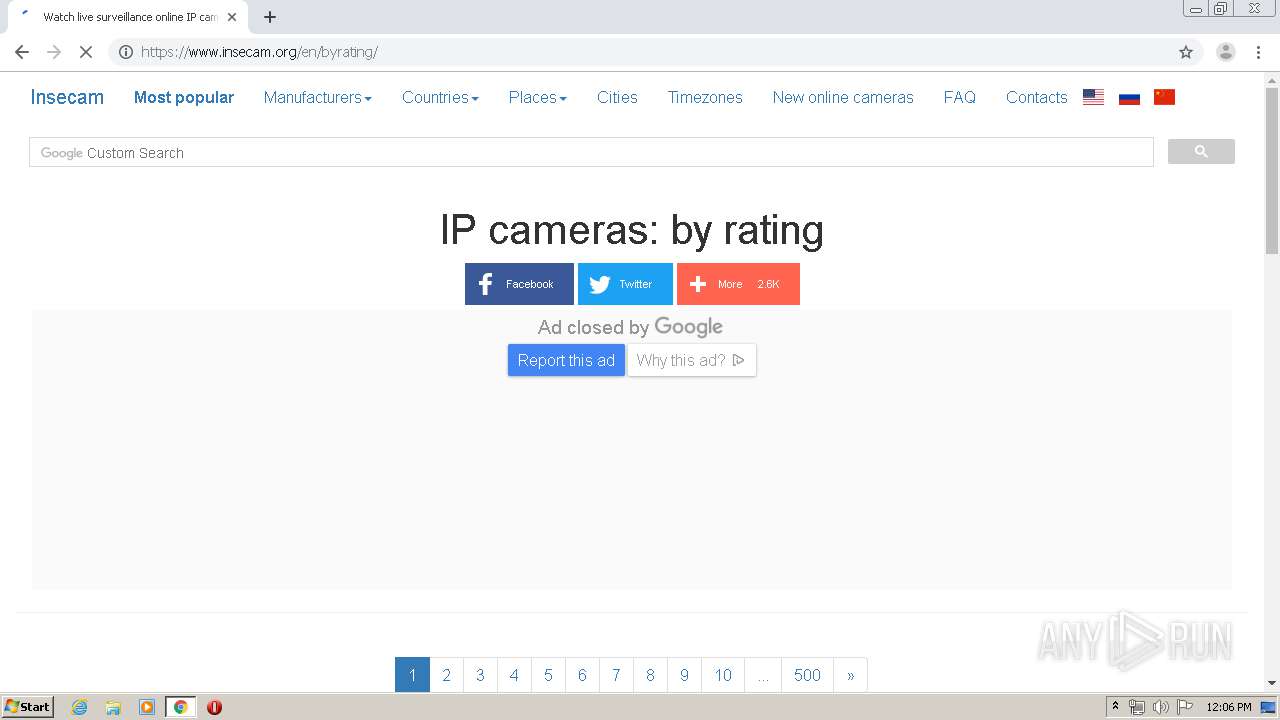The height and width of the screenshot is (720, 1280).
Task: Click the 12:06 PM system clock
Action: click(x=1229, y=707)
